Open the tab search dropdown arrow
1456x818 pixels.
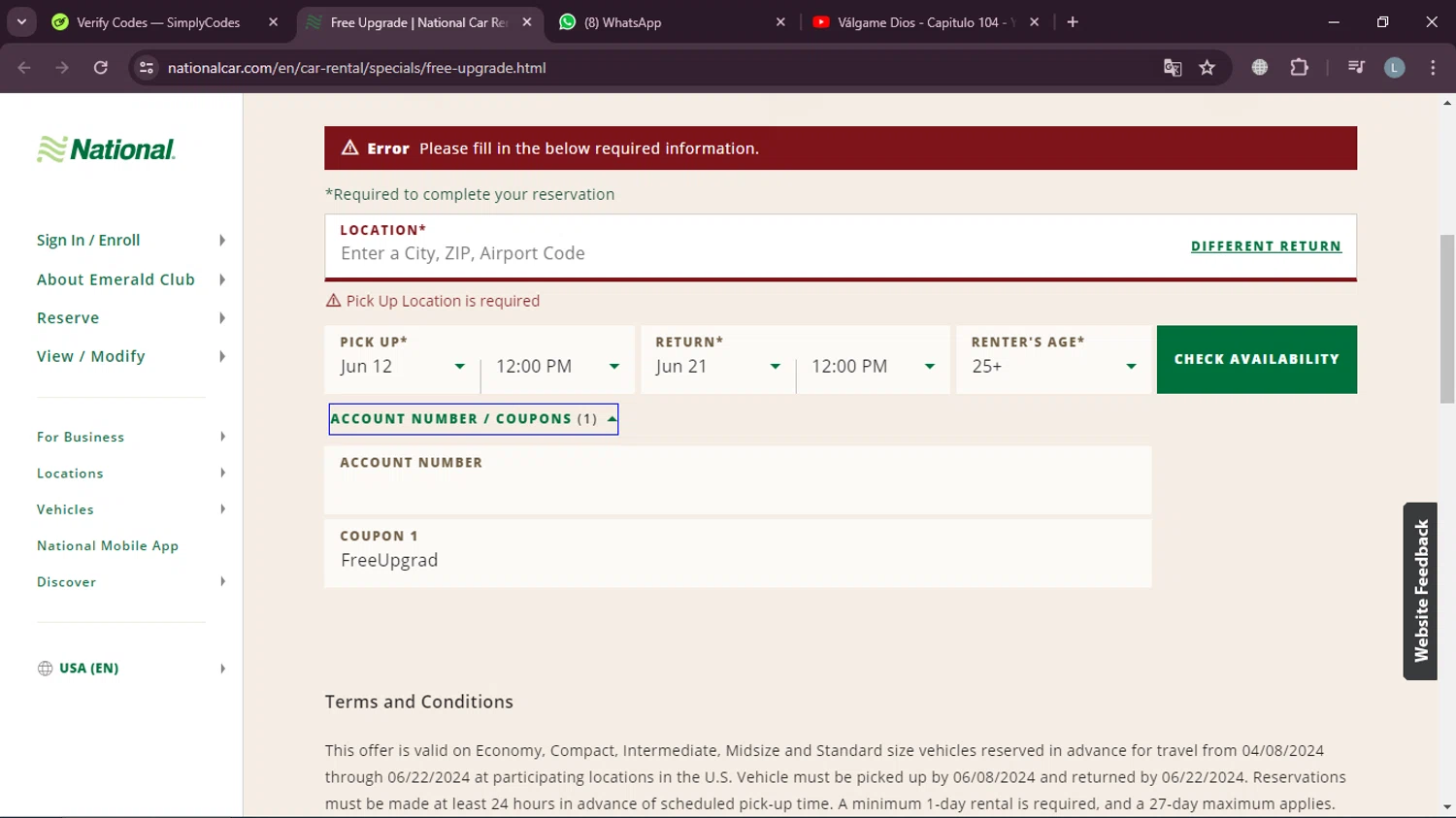click(21, 22)
